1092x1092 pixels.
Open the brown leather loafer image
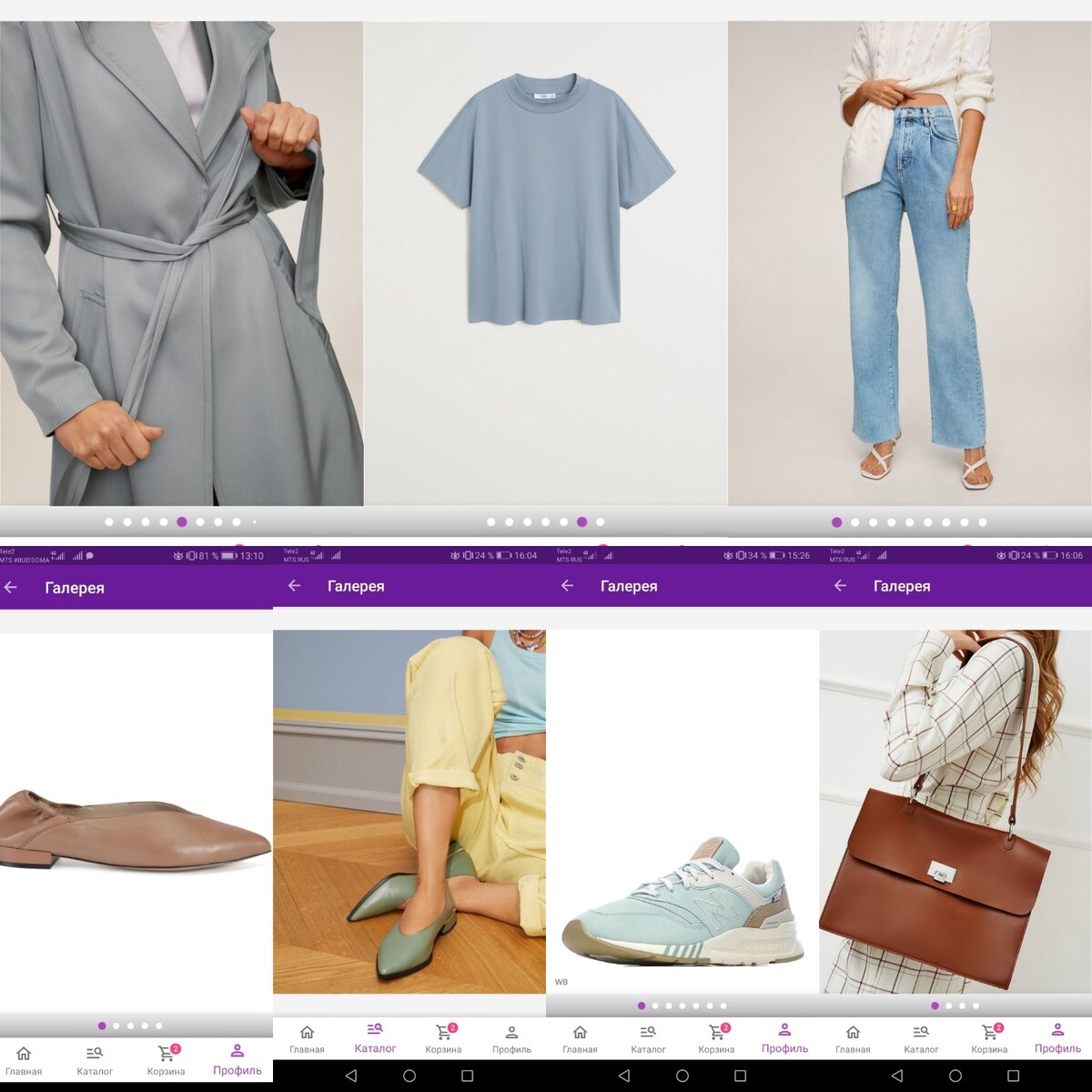[136, 830]
